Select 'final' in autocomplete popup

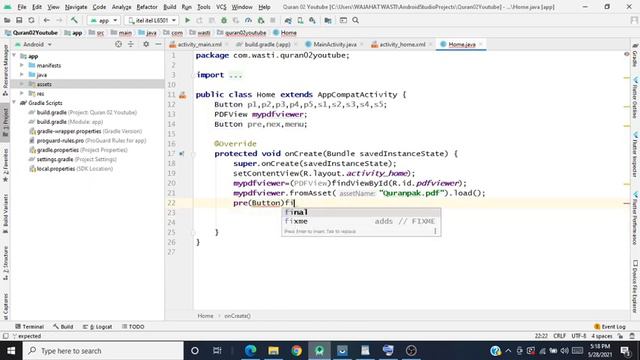(361, 212)
